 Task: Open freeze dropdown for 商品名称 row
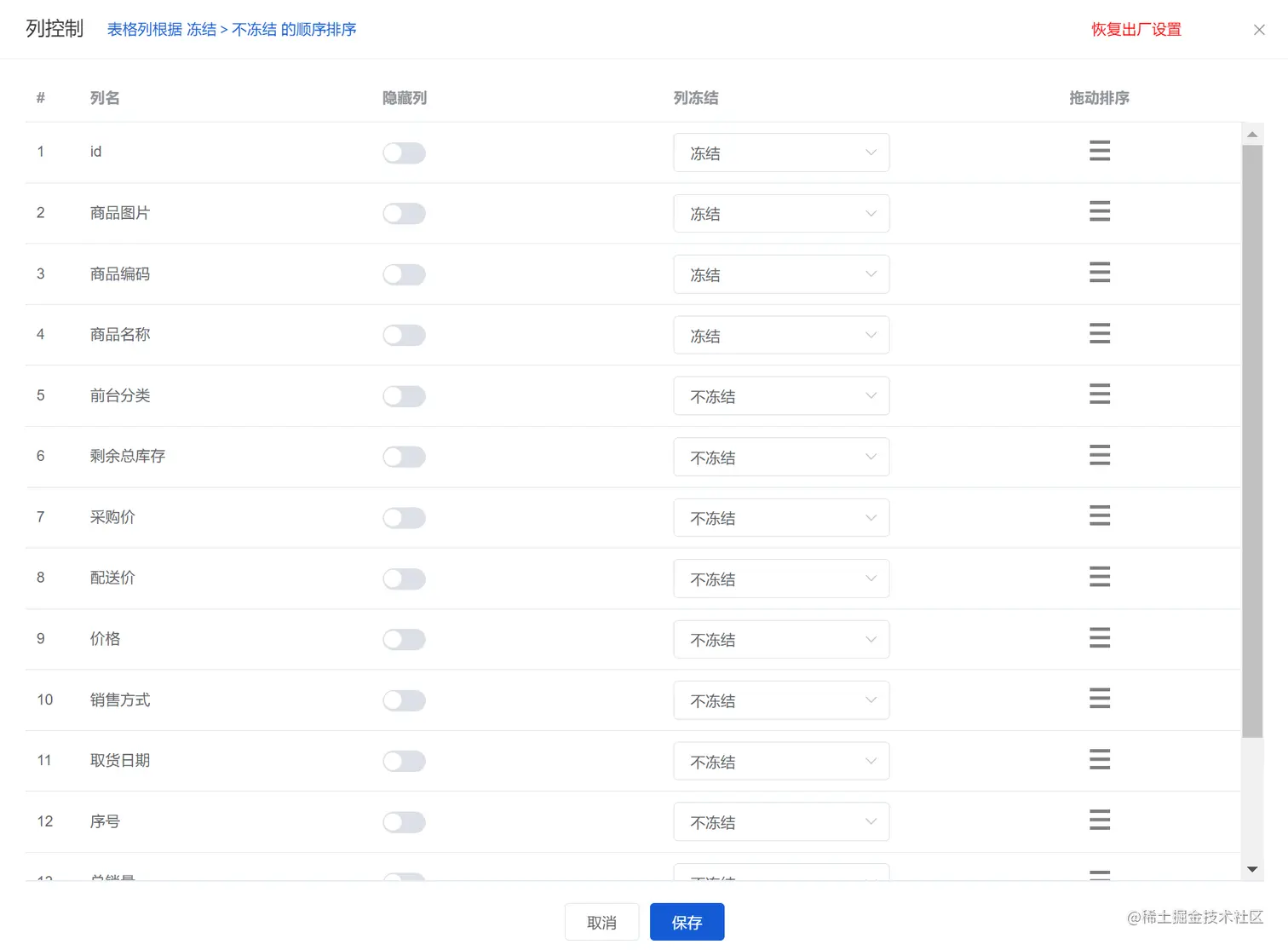[781, 336]
